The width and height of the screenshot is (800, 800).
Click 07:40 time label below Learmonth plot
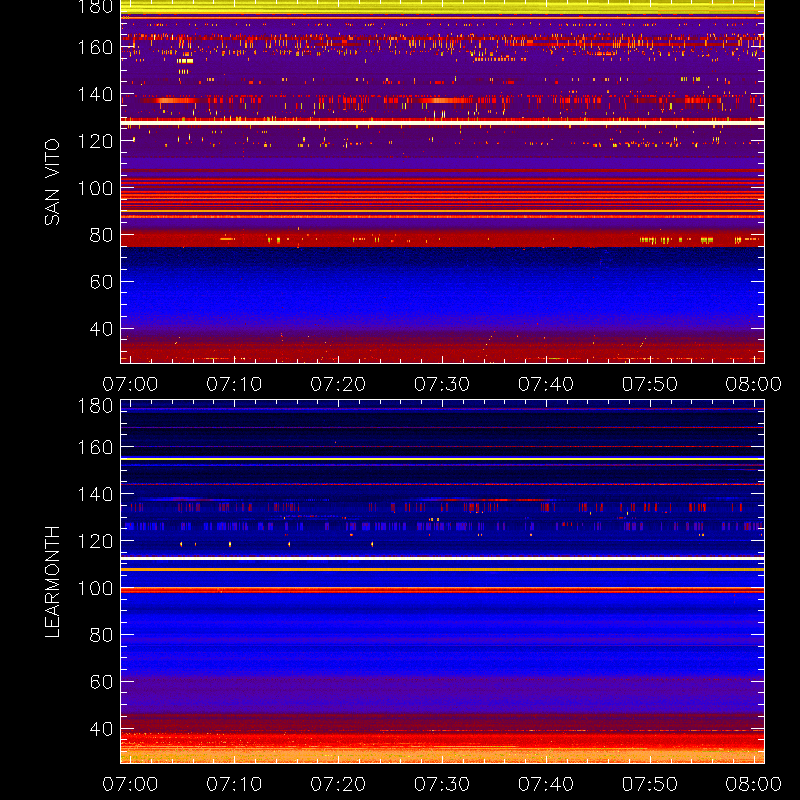(546, 784)
